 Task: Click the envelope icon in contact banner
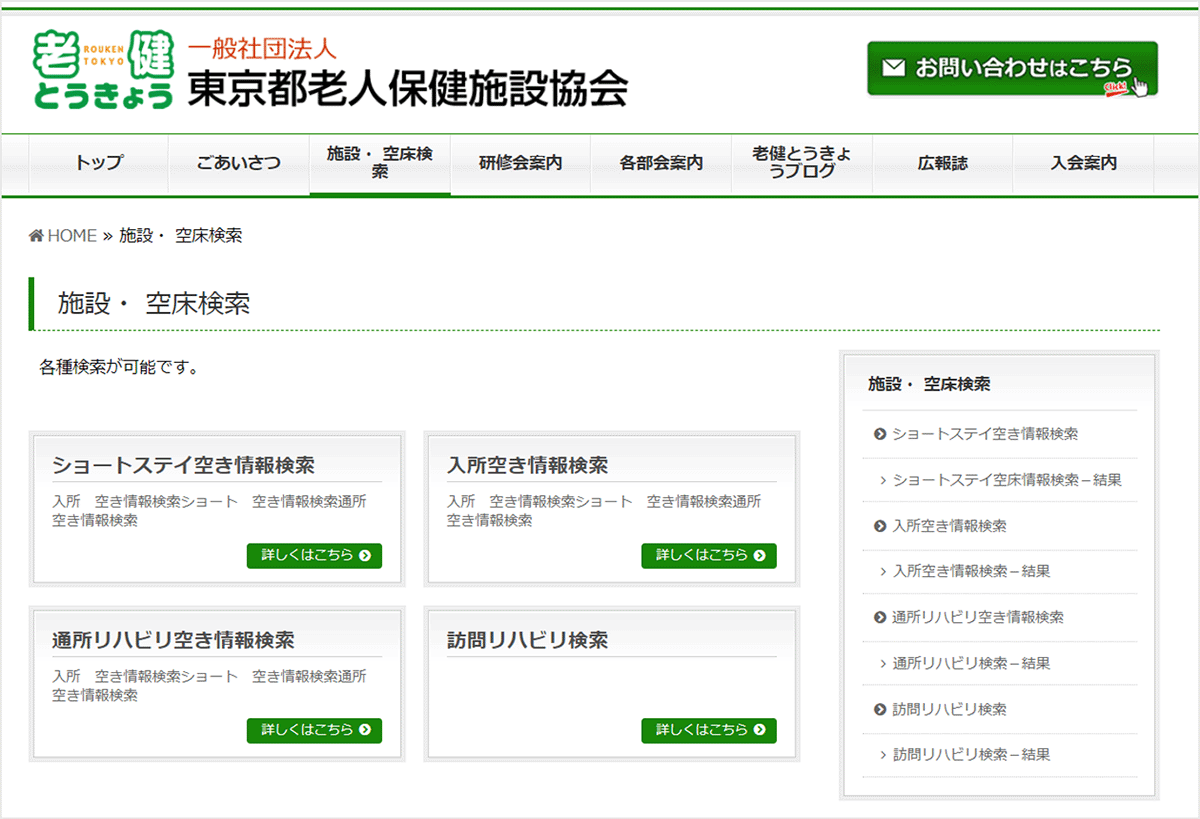893,68
